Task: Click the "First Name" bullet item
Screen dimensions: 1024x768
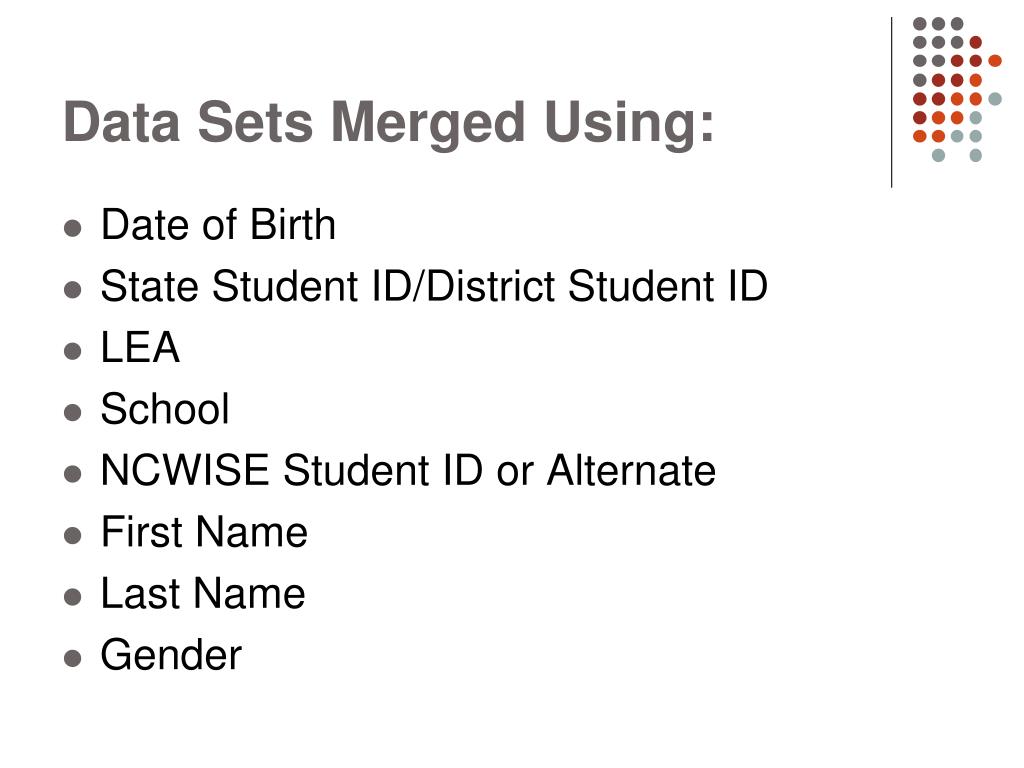Action: (204, 532)
